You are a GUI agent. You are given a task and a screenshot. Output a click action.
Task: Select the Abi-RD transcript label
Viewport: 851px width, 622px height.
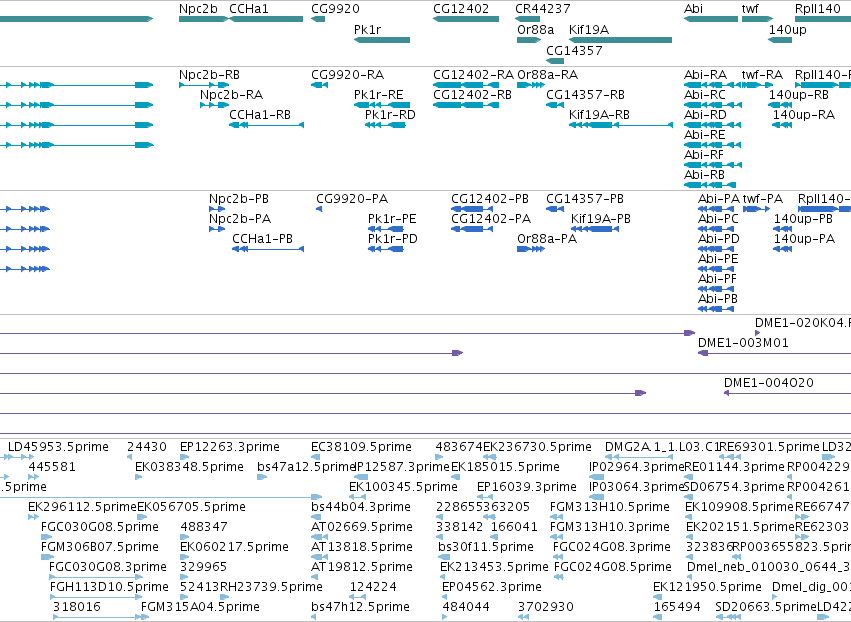click(705, 115)
